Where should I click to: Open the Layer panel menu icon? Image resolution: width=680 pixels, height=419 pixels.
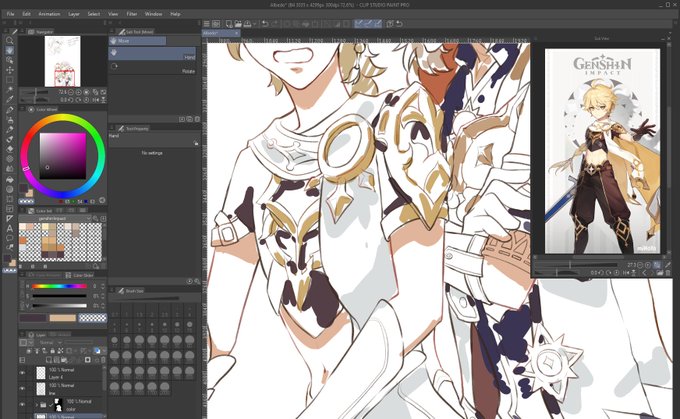(21, 334)
